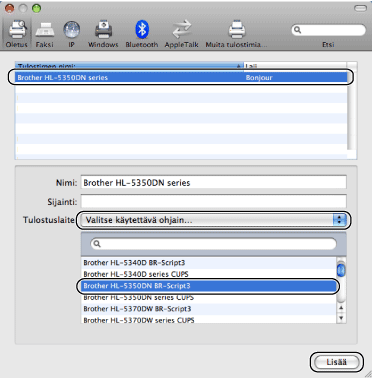The image size is (372, 379).
Task: Select Brother HL-5350DN series Bonjour row
Action: tap(181, 78)
